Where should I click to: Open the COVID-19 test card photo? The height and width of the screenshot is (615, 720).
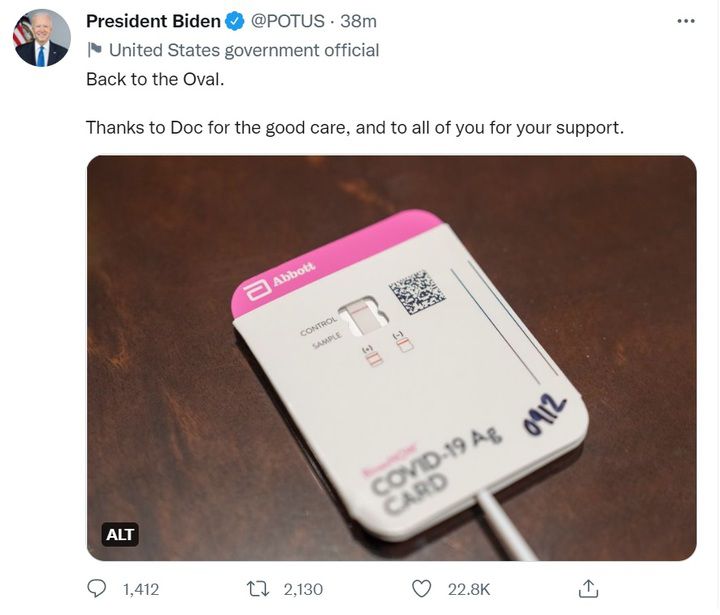(391, 357)
